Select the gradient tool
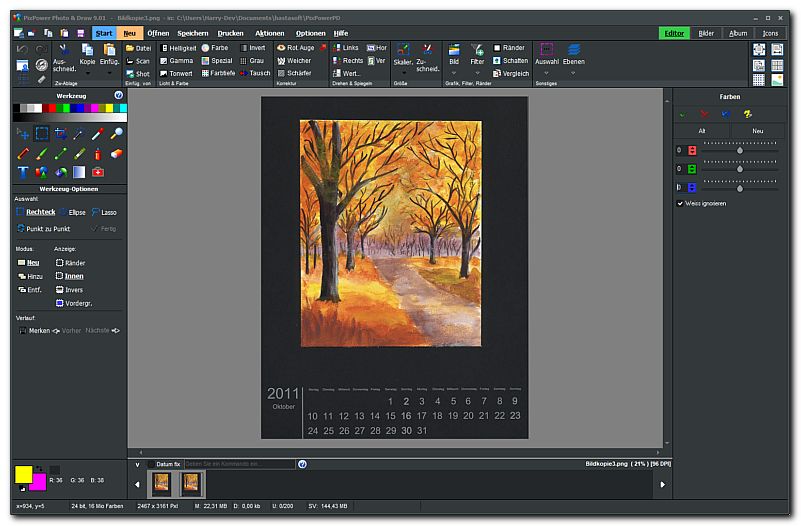Image resolution: width=801 pixels, height=526 pixels. point(79,172)
